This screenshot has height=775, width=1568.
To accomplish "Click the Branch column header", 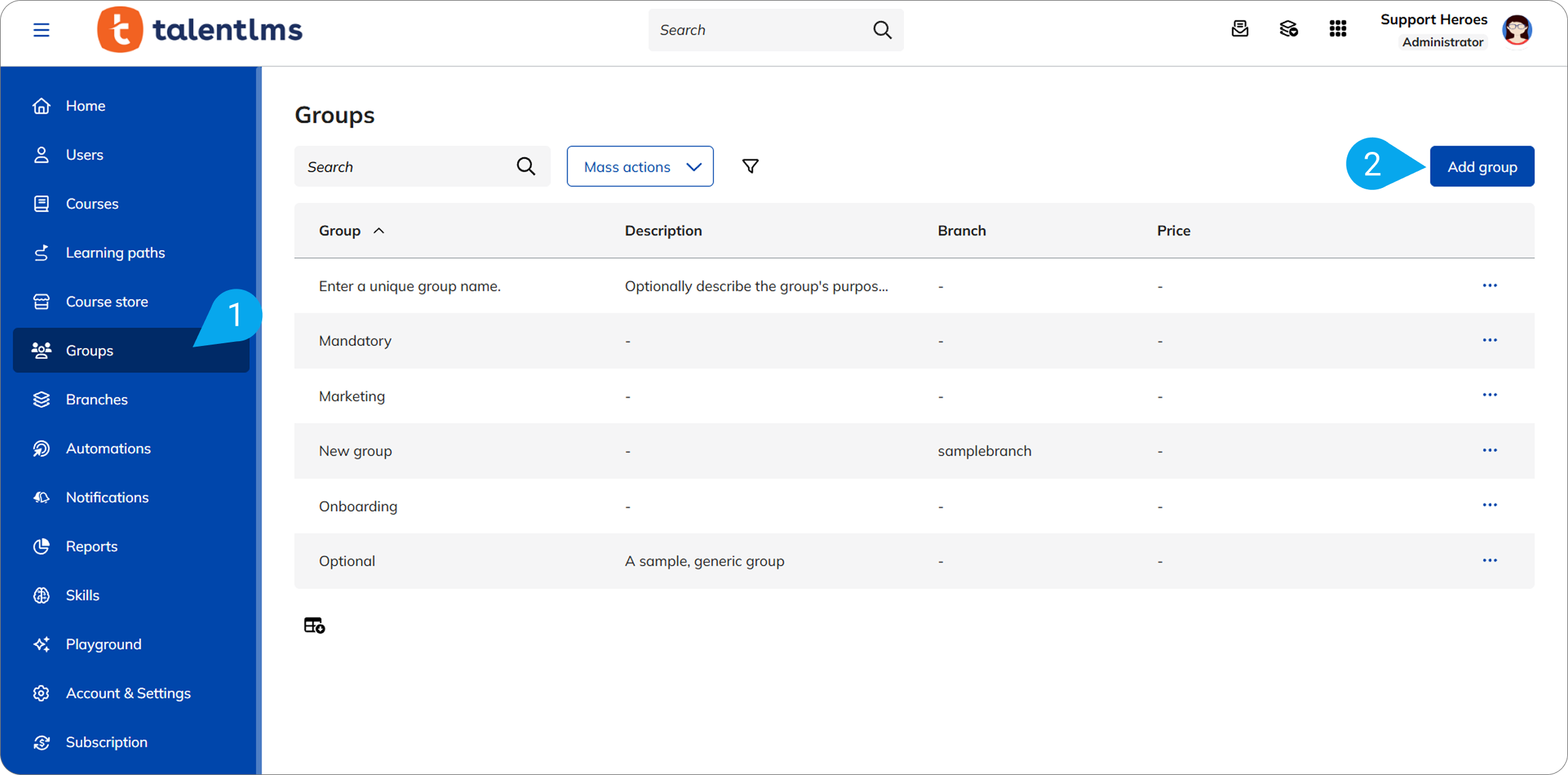I will 962,231.
